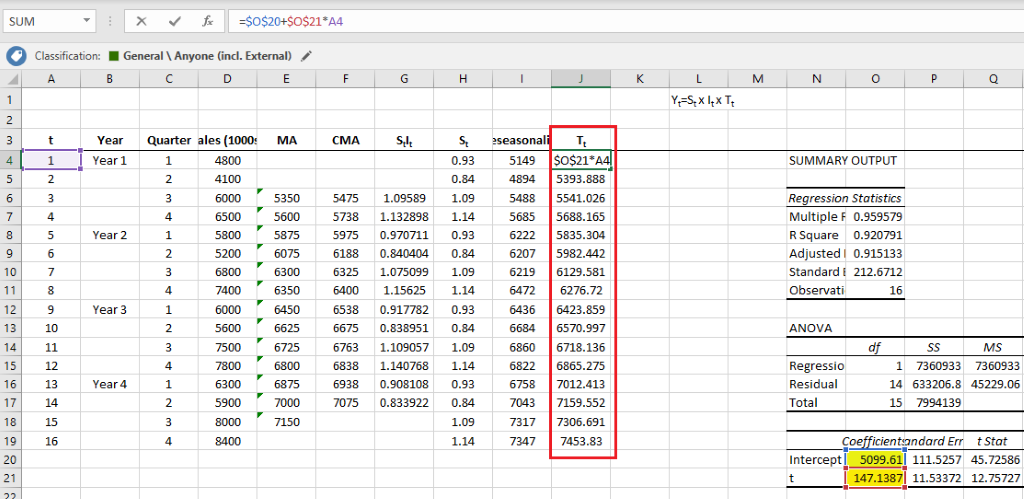Expand the Name Box dropdown arrow
1024x499 pixels.
pos(87,21)
